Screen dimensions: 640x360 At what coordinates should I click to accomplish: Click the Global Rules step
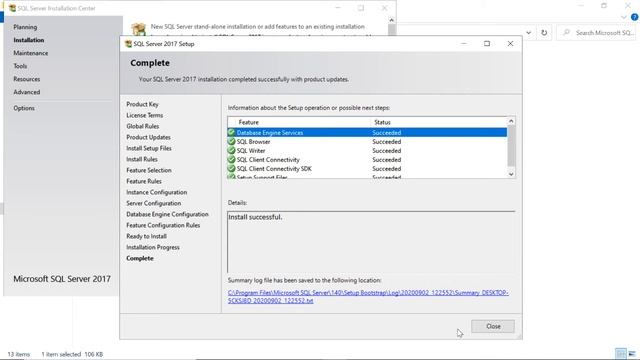tap(142, 126)
